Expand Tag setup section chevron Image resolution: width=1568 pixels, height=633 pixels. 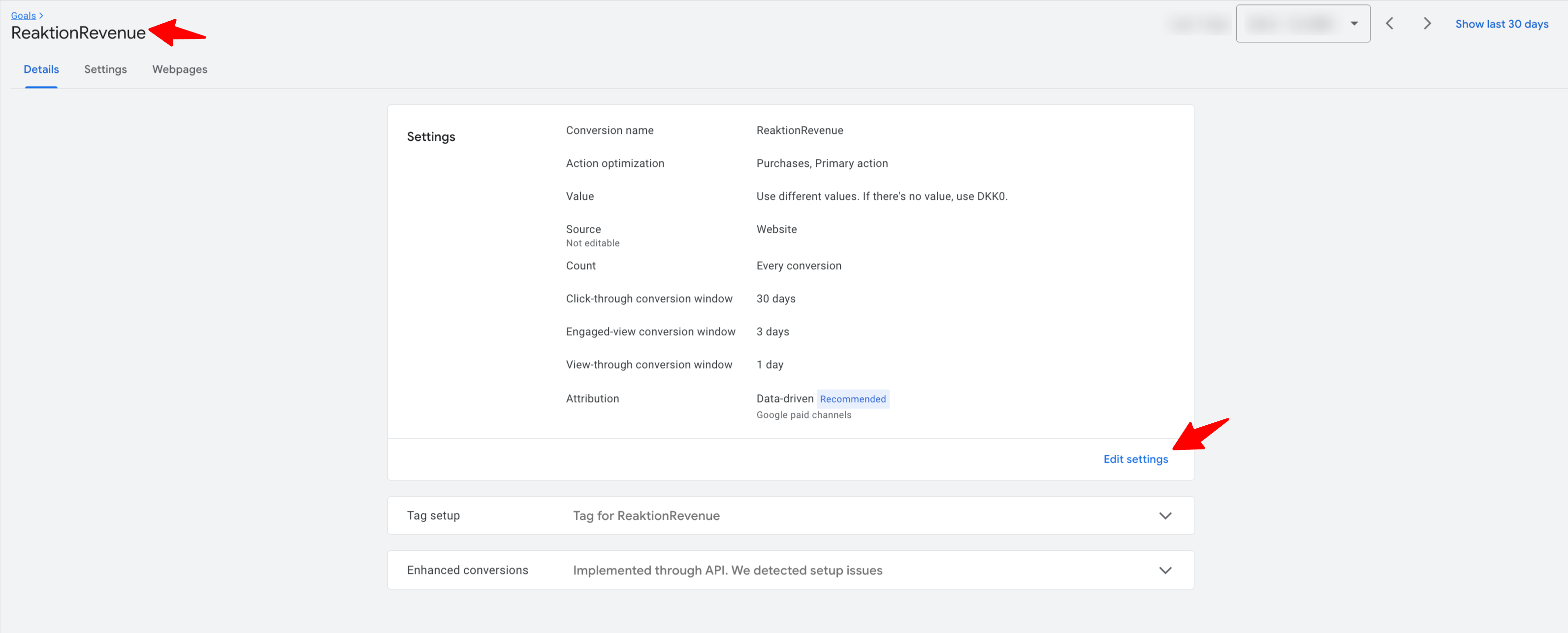1164,515
